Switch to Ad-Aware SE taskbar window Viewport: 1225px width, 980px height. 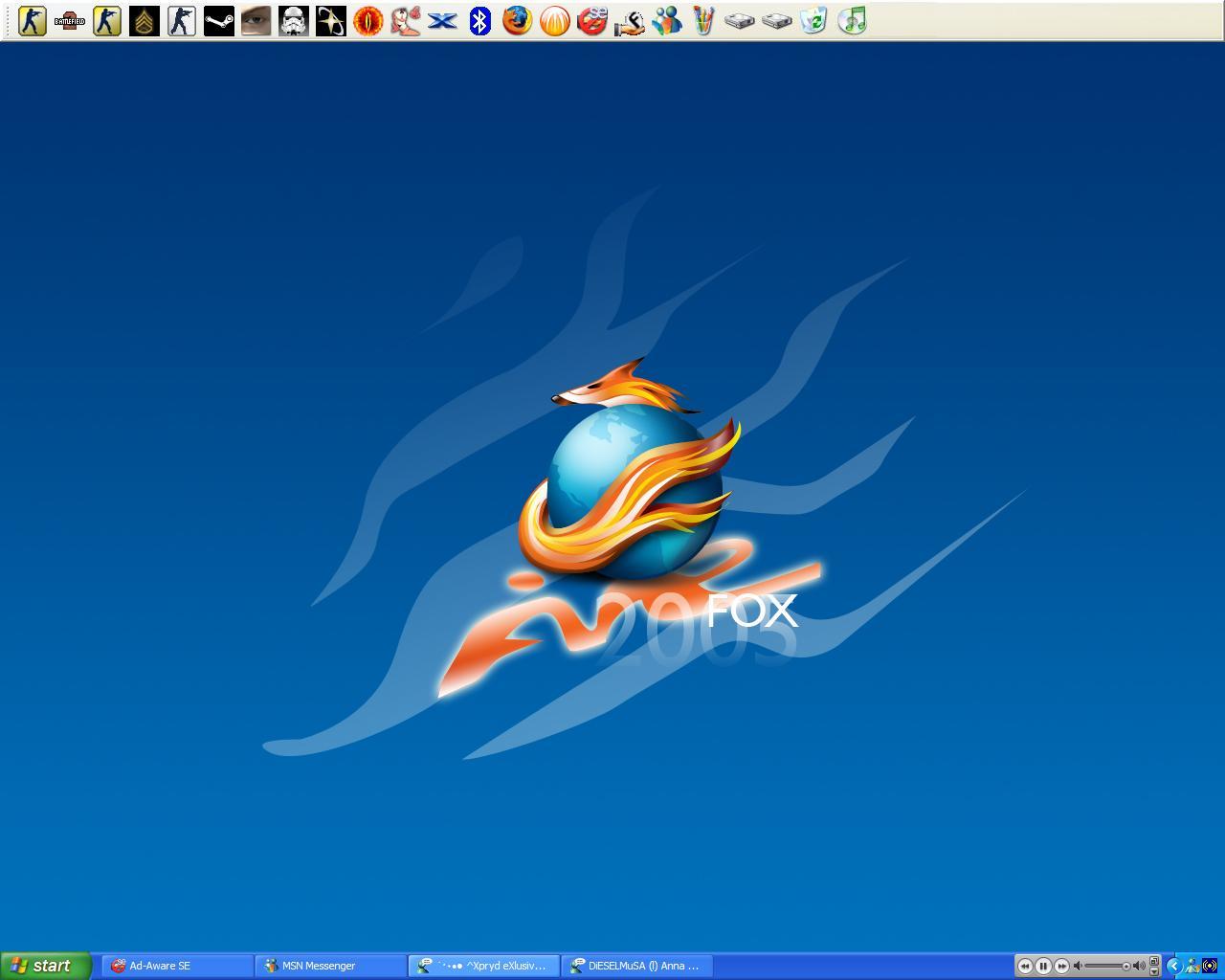[178, 966]
